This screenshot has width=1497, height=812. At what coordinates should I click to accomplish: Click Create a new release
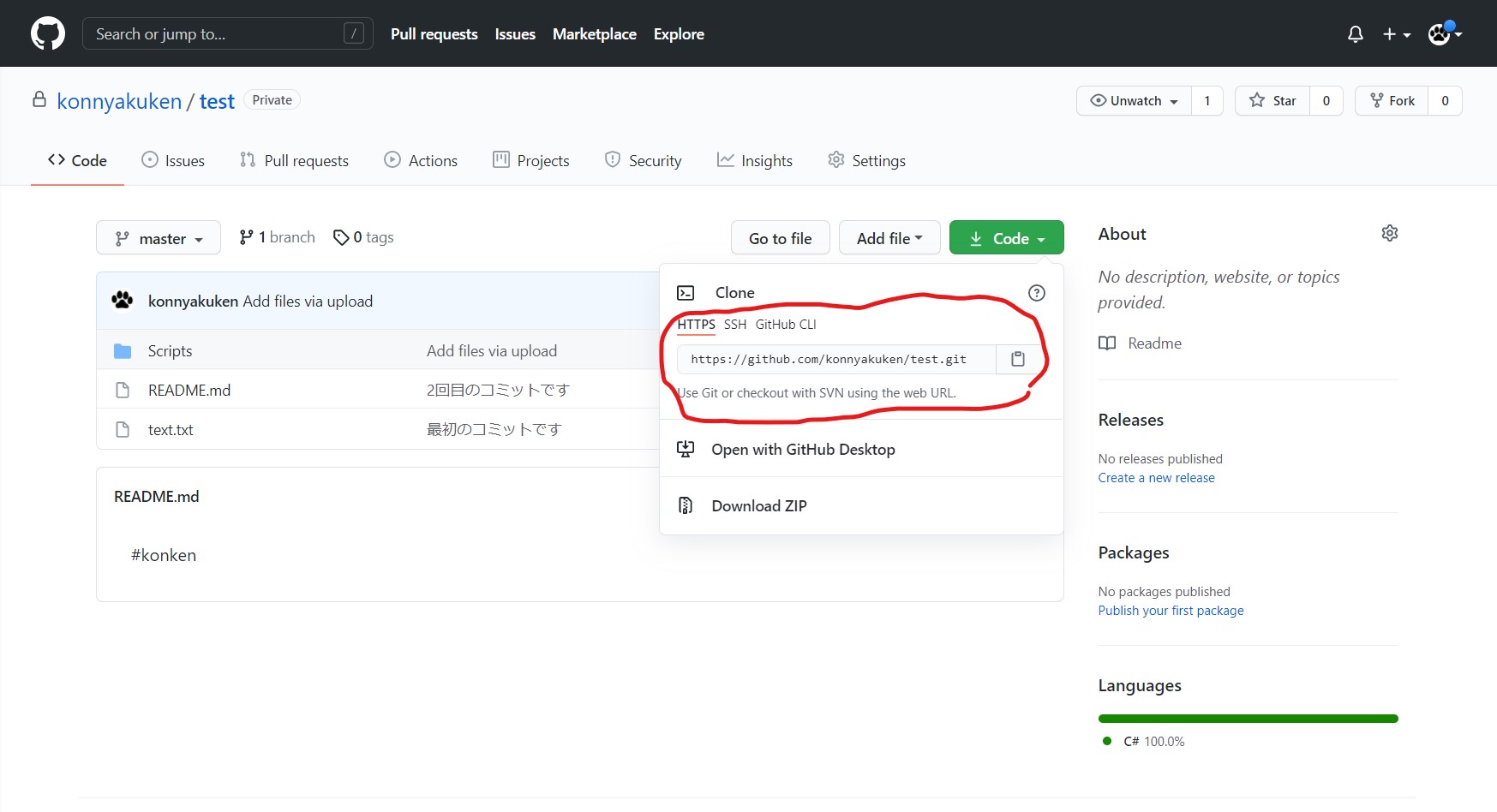1157,478
